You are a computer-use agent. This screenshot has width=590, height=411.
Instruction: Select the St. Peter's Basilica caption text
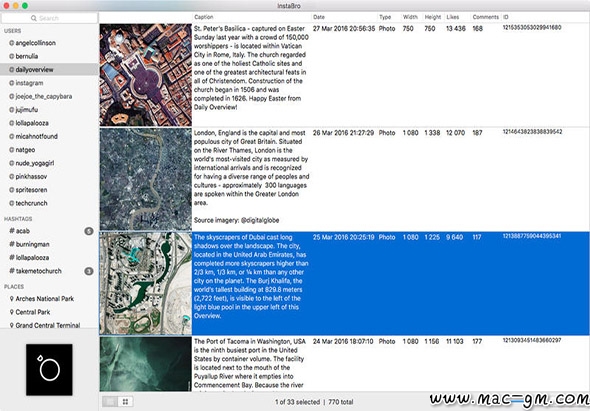251,68
